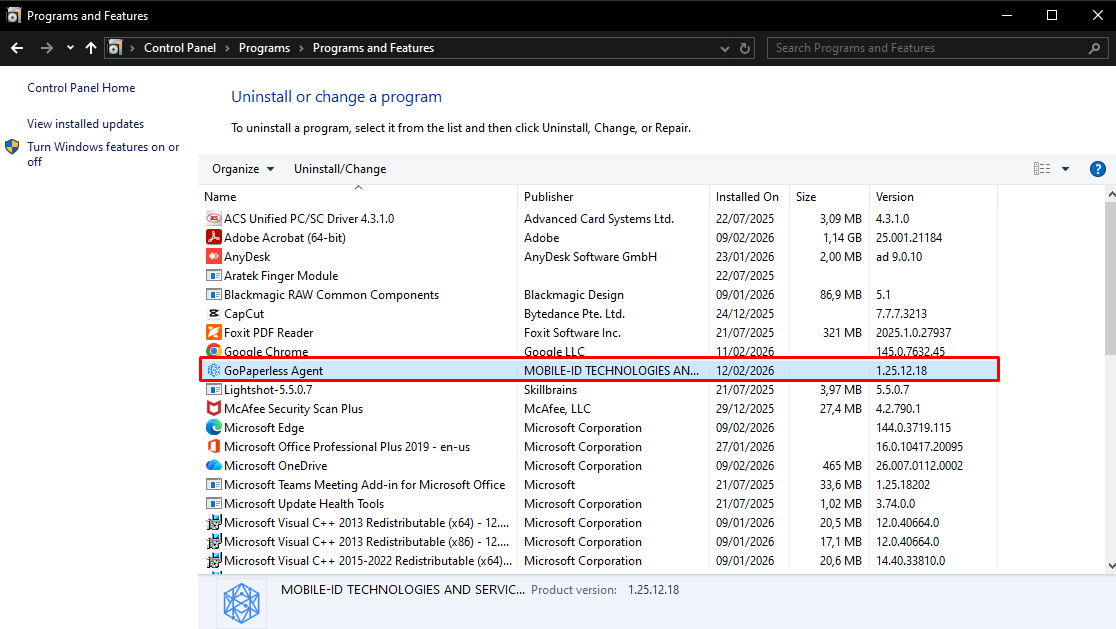Click the Programs and Features breadcrumb
This screenshot has height=629, width=1116.
coord(373,48)
